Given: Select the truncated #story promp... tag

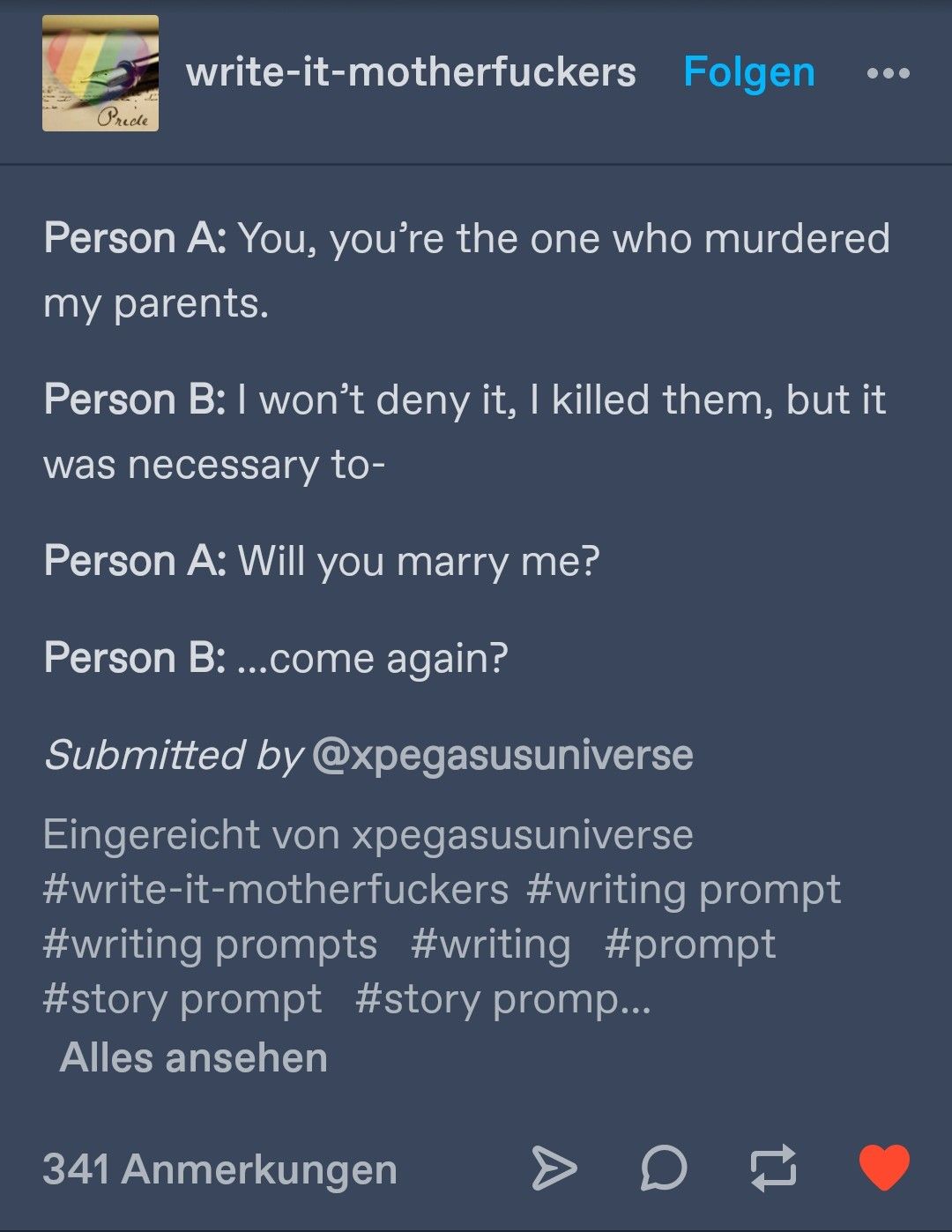Looking at the screenshot, I should pos(502,999).
